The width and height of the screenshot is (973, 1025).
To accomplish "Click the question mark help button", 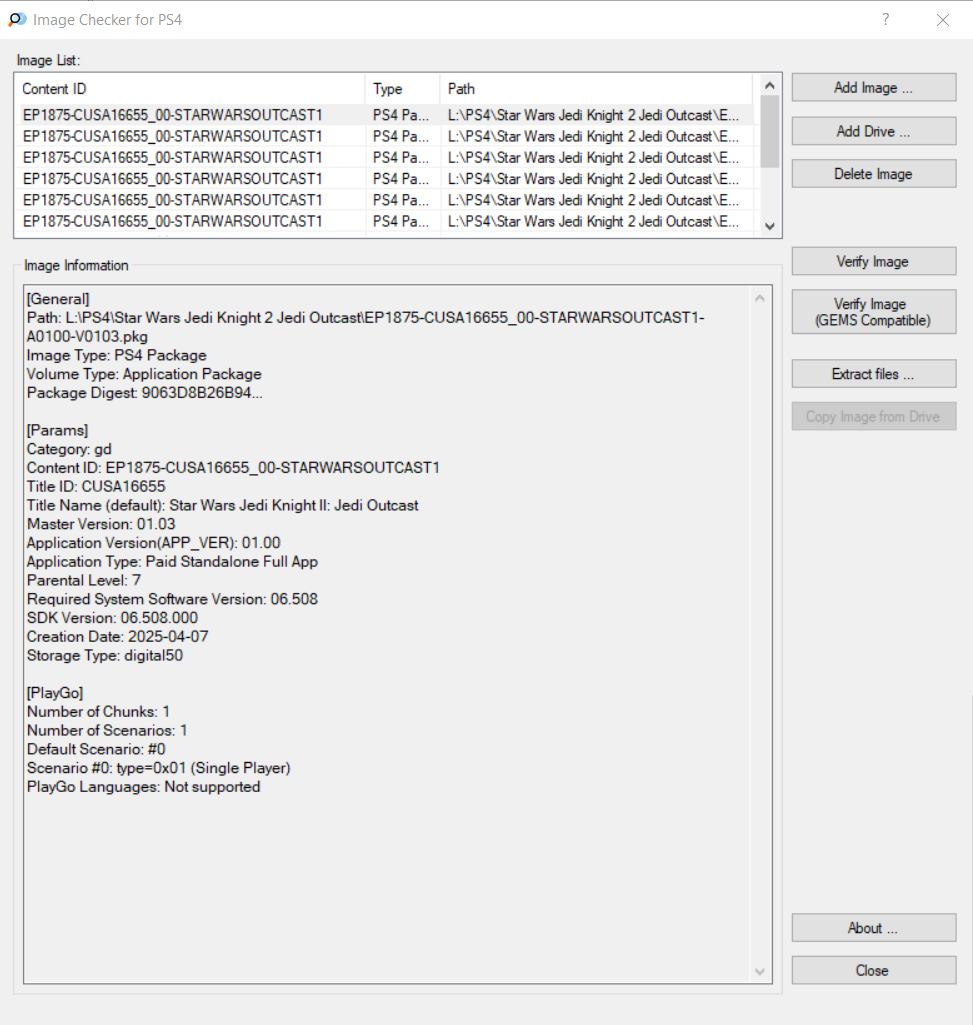I will point(885,19).
